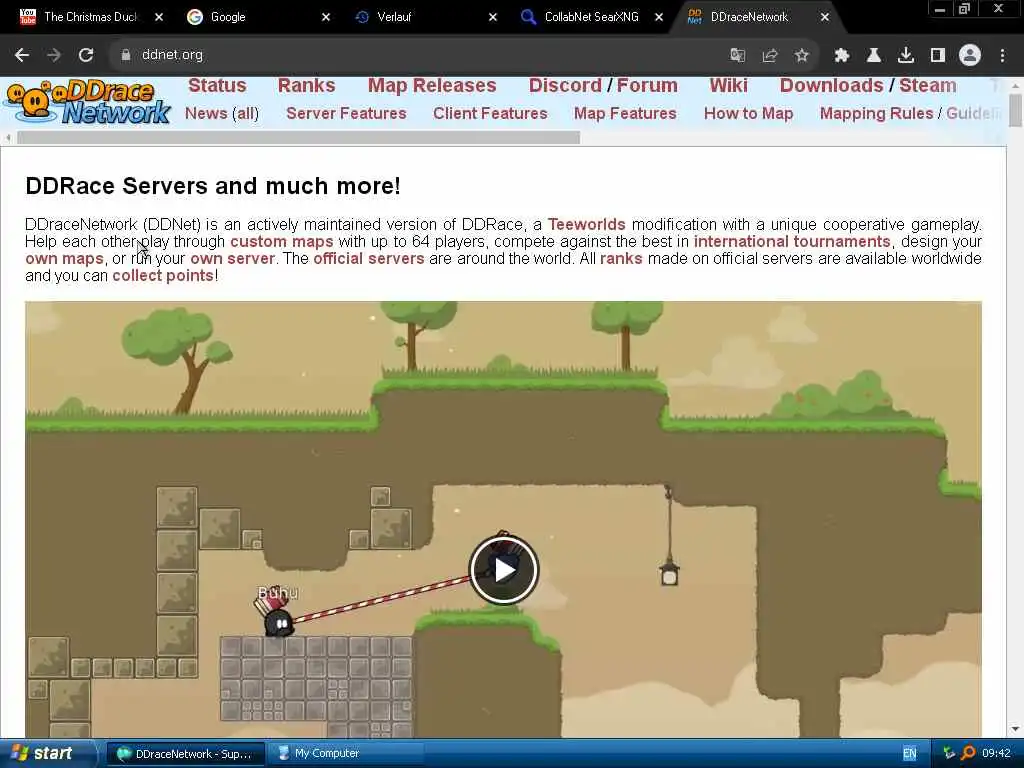Image resolution: width=1024 pixels, height=768 pixels.
Task: Follow the Teeworlds link in paragraph
Action: [x=586, y=225]
